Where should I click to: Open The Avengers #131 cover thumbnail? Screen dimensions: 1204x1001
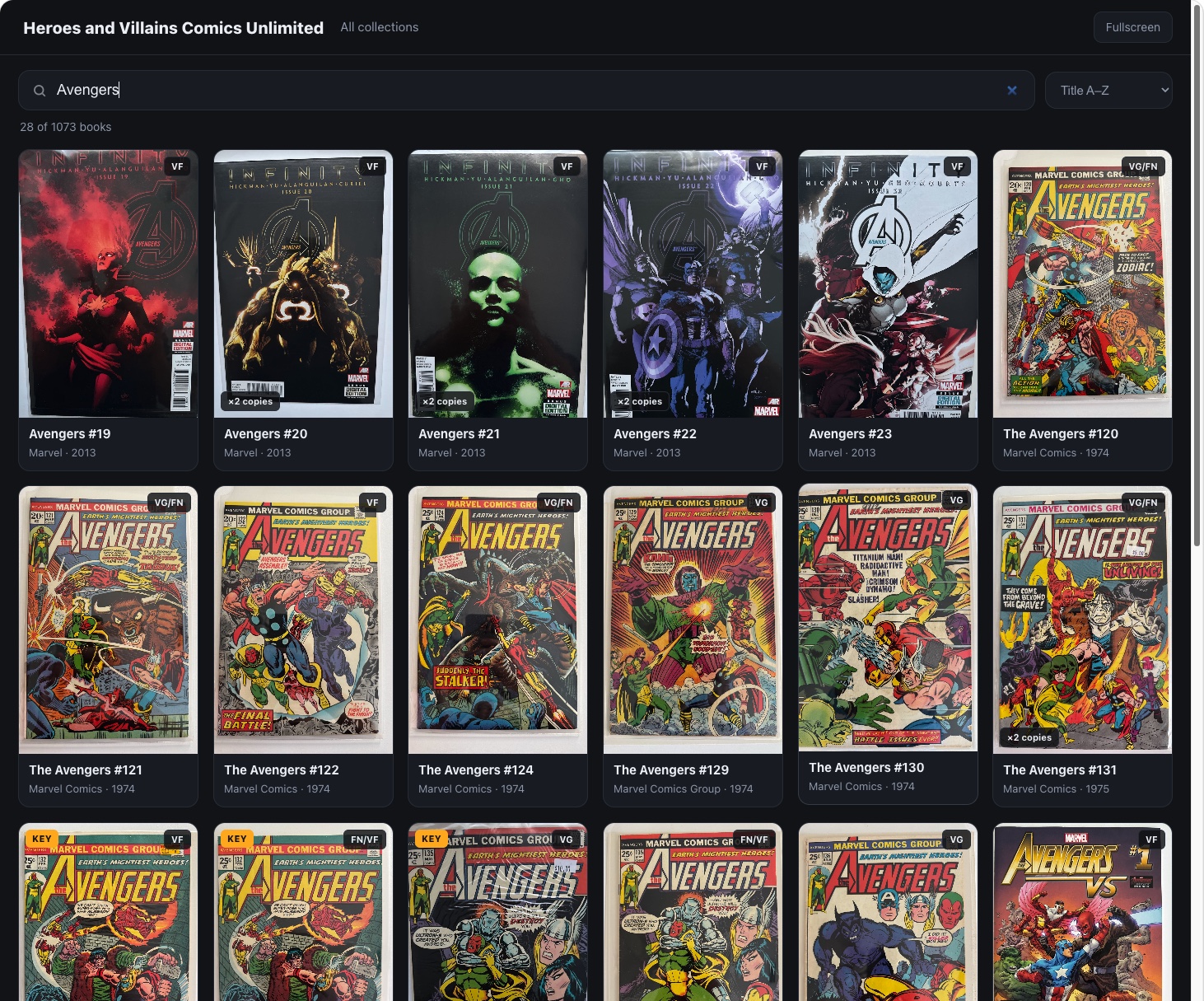[x=1083, y=620]
